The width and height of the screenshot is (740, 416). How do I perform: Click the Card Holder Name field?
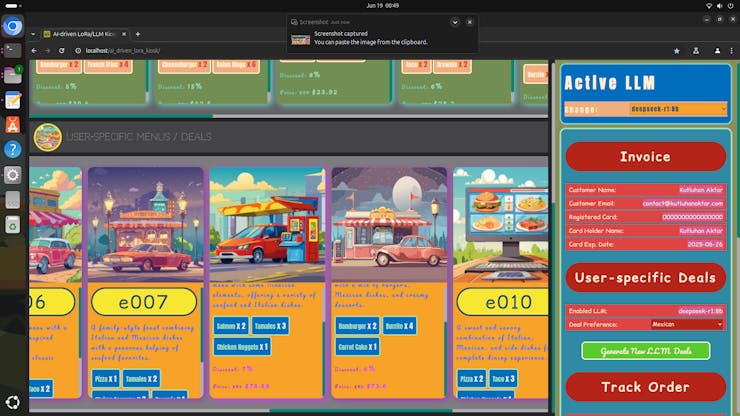(x=646, y=231)
